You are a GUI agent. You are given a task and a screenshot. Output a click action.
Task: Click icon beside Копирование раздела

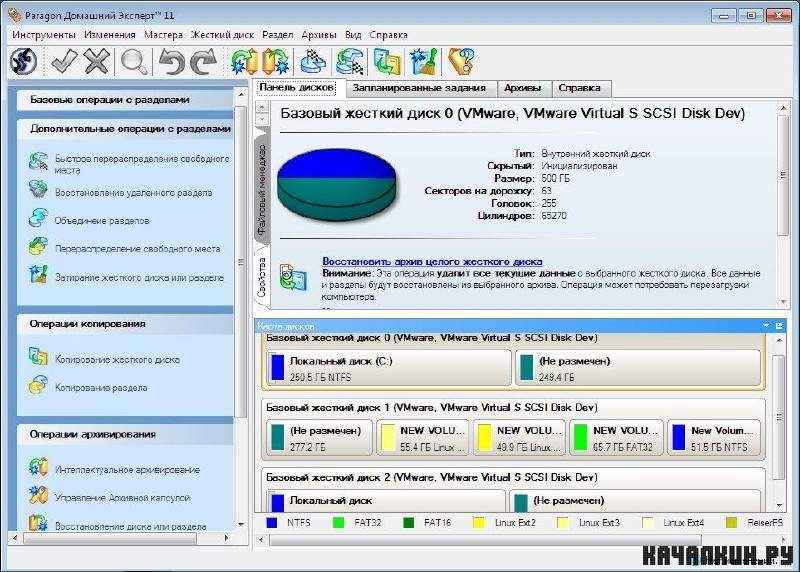click(x=38, y=385)
